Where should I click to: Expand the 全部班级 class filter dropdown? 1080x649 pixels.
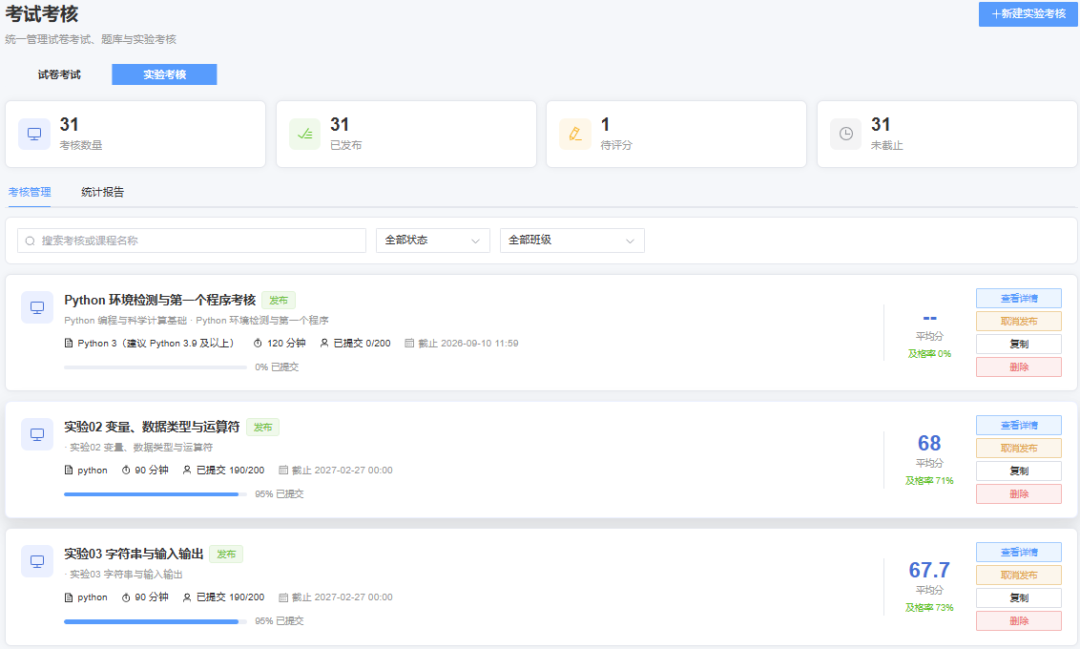tap(572, 240)
